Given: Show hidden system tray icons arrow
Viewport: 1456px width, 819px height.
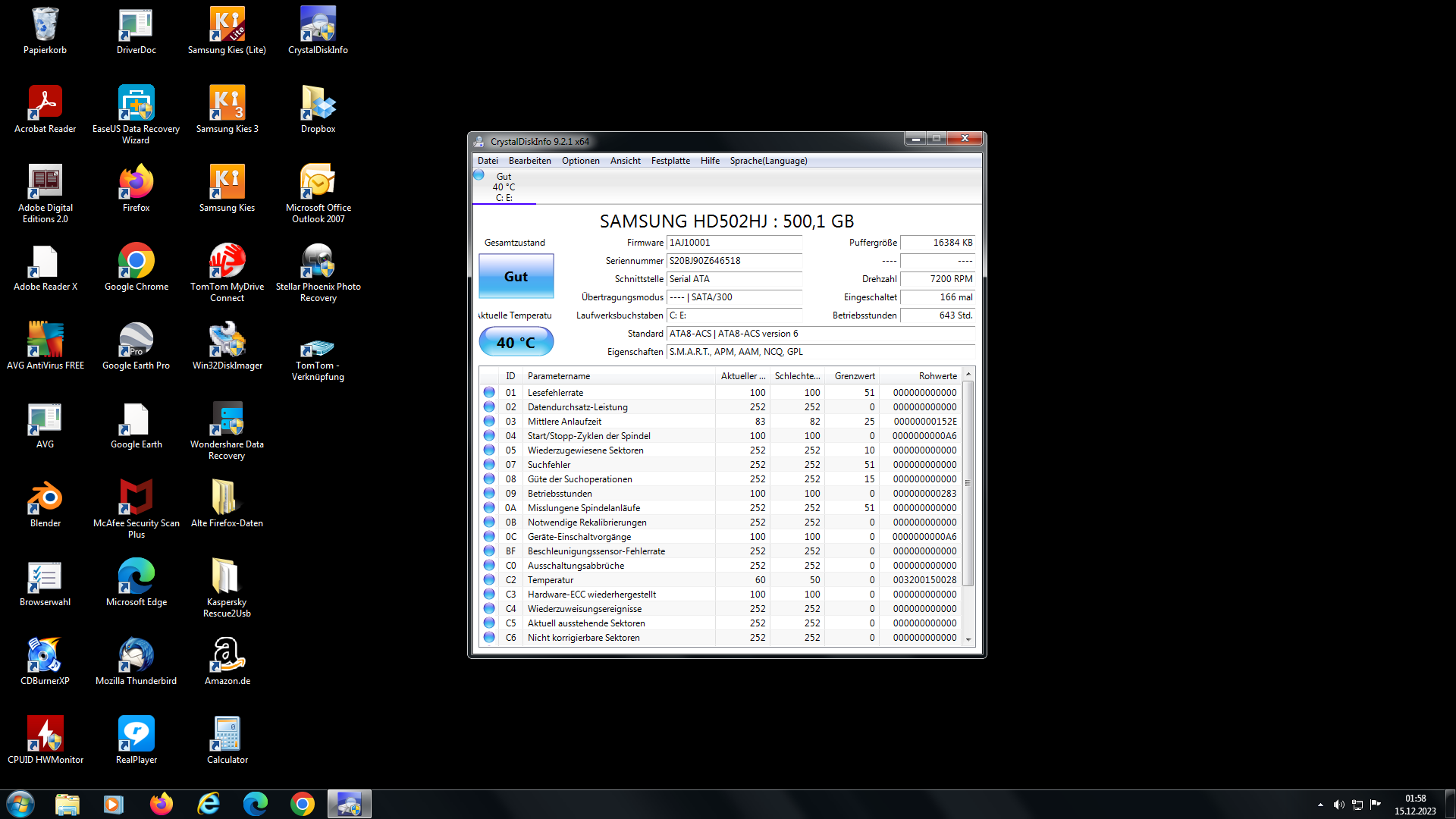Looking at the screenshot, I should [1320, 805].
